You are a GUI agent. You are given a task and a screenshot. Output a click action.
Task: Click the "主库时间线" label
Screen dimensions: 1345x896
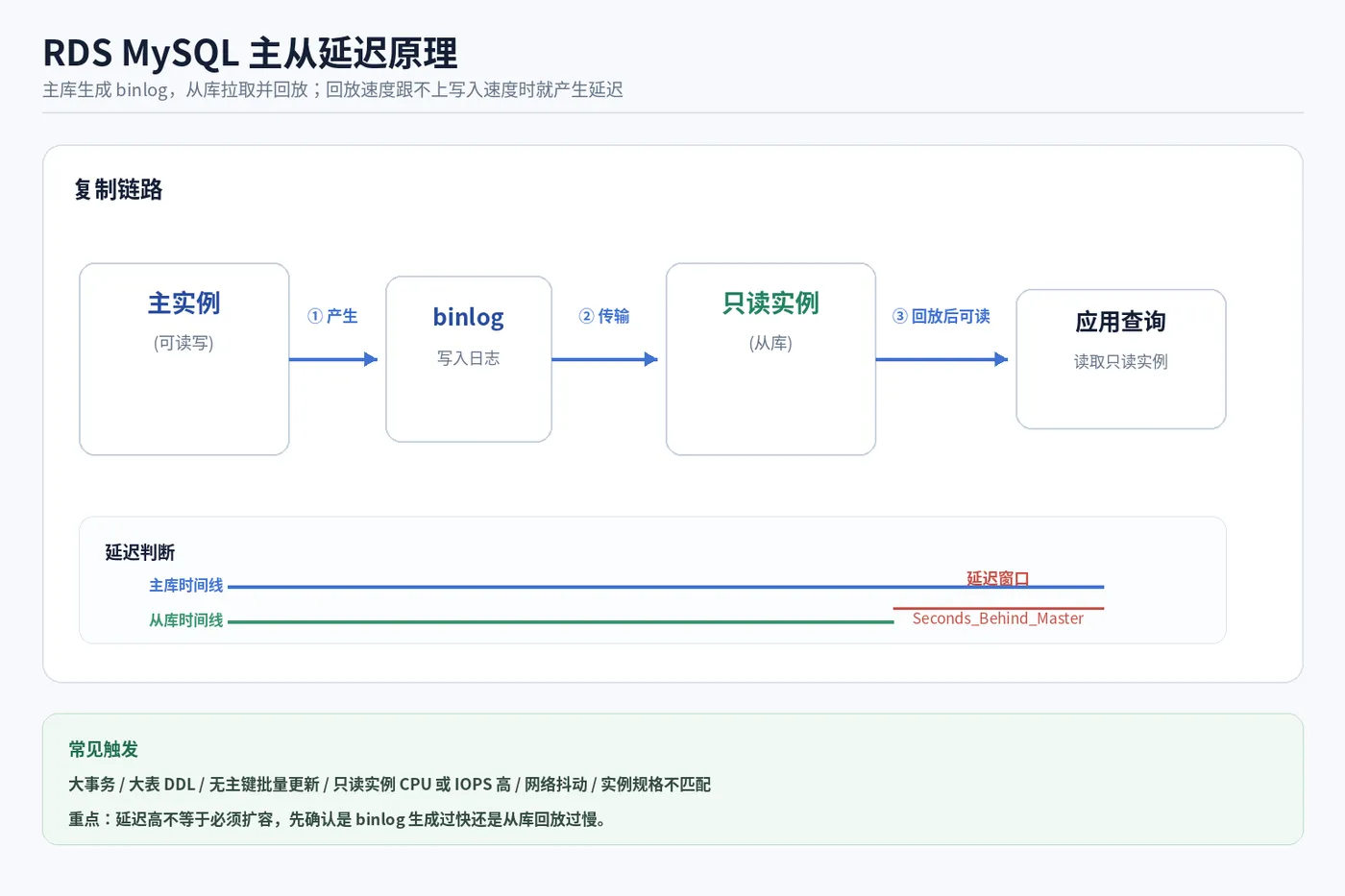(x=186, y=585)
